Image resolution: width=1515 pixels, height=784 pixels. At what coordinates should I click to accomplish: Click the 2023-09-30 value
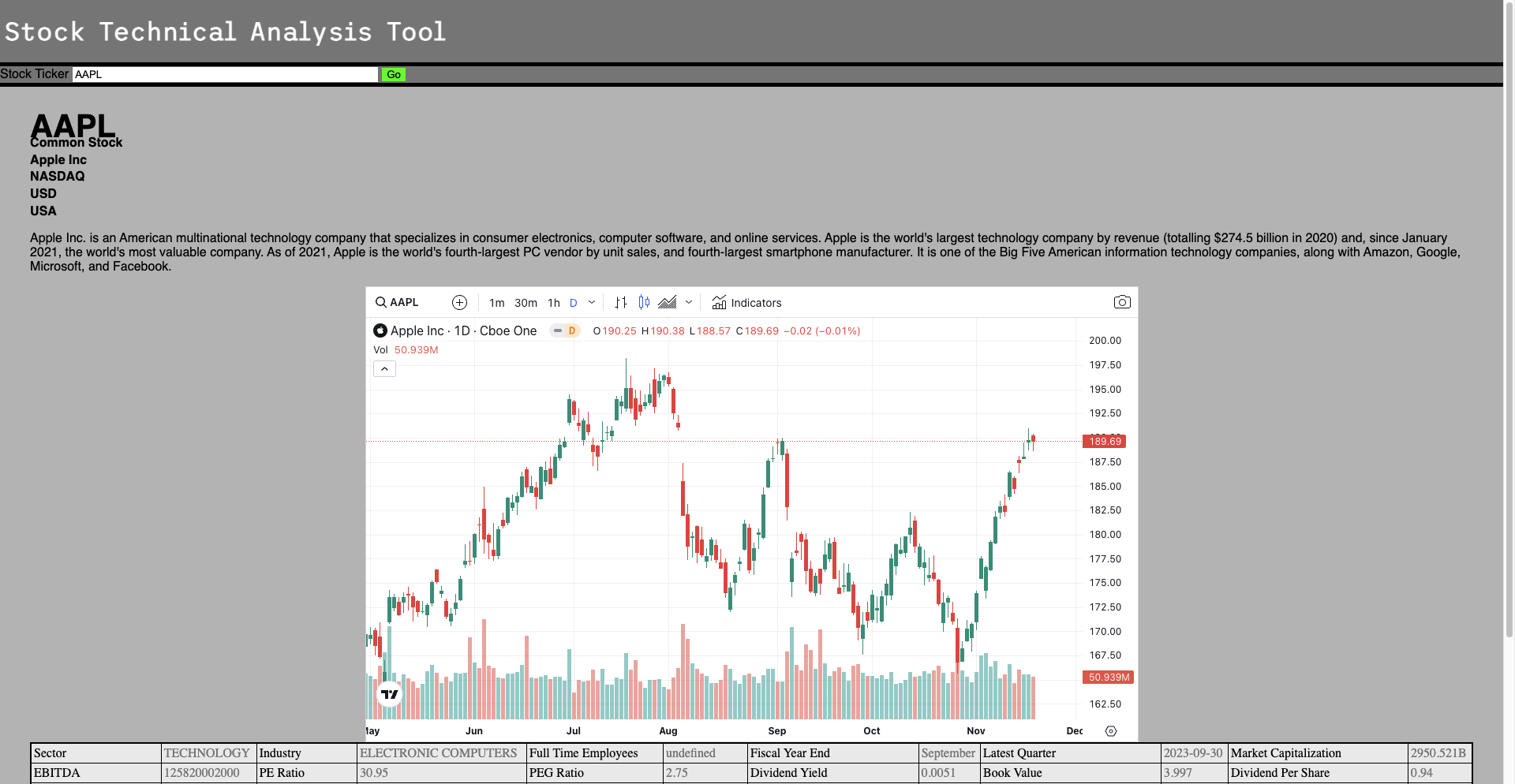pyautogui.click(x=1194, y=753)
